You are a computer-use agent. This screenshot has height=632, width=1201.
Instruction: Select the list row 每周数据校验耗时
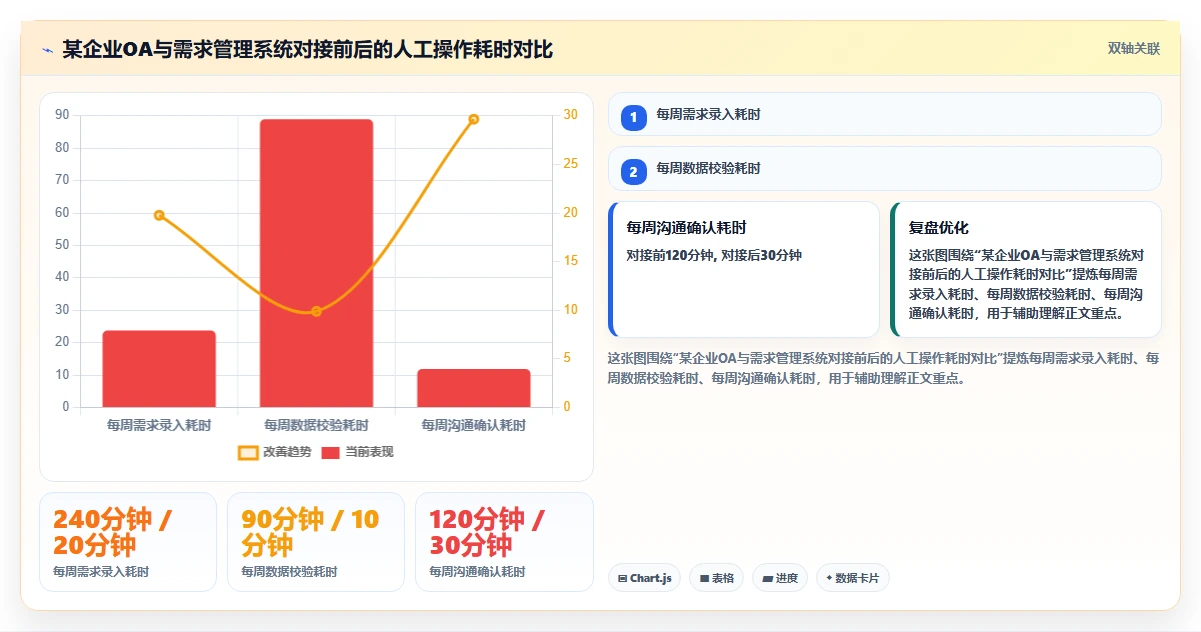[885, 168]
